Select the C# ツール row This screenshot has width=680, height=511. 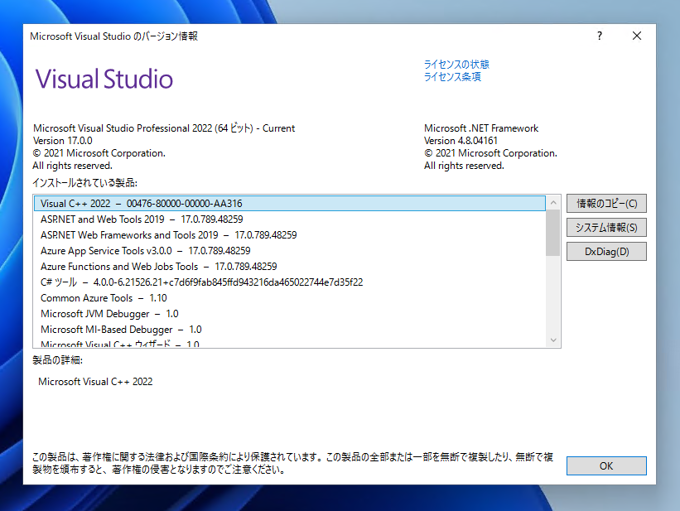coord(290,282)
